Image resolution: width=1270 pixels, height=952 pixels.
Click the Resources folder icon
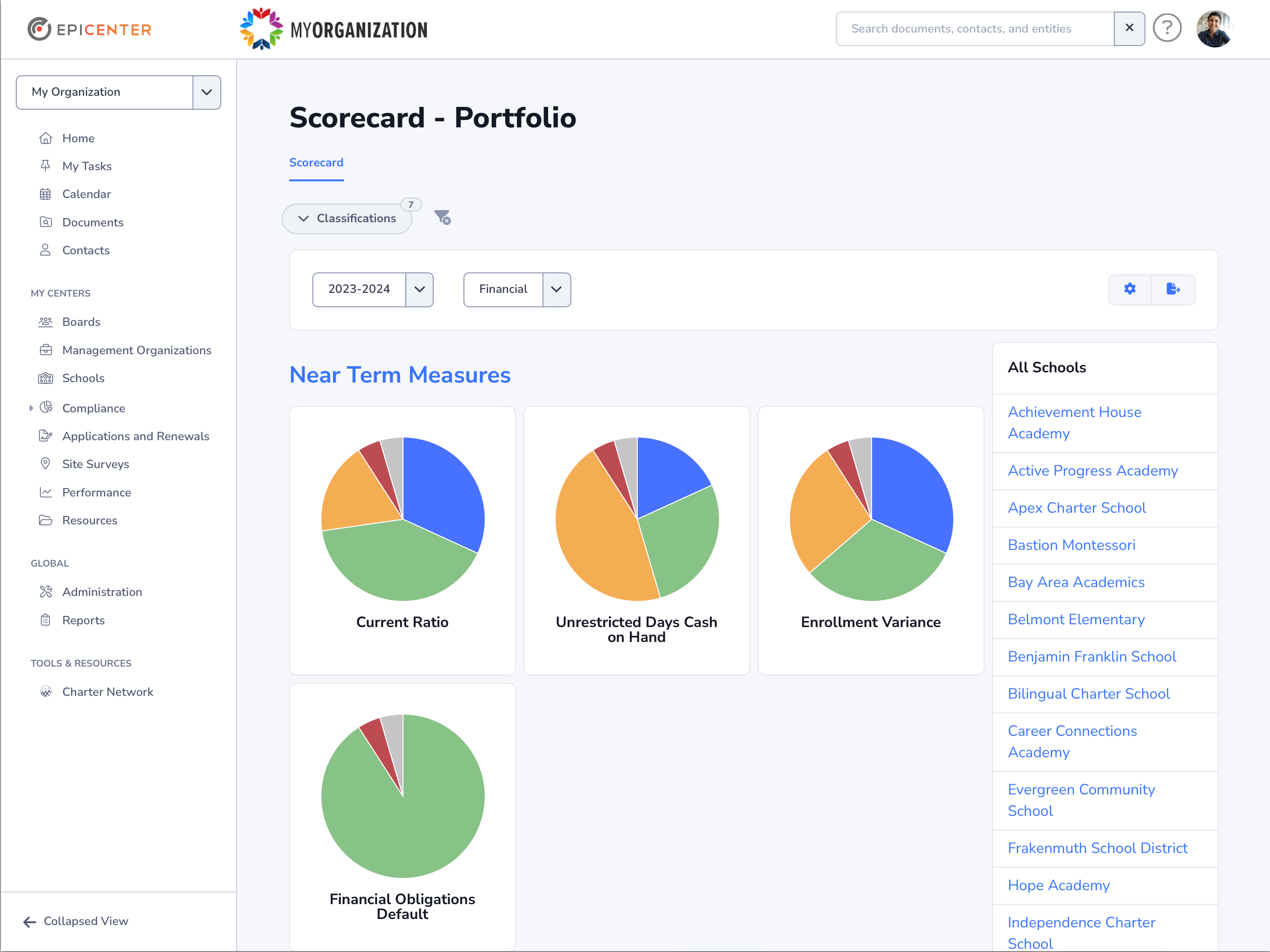[46, 520]
